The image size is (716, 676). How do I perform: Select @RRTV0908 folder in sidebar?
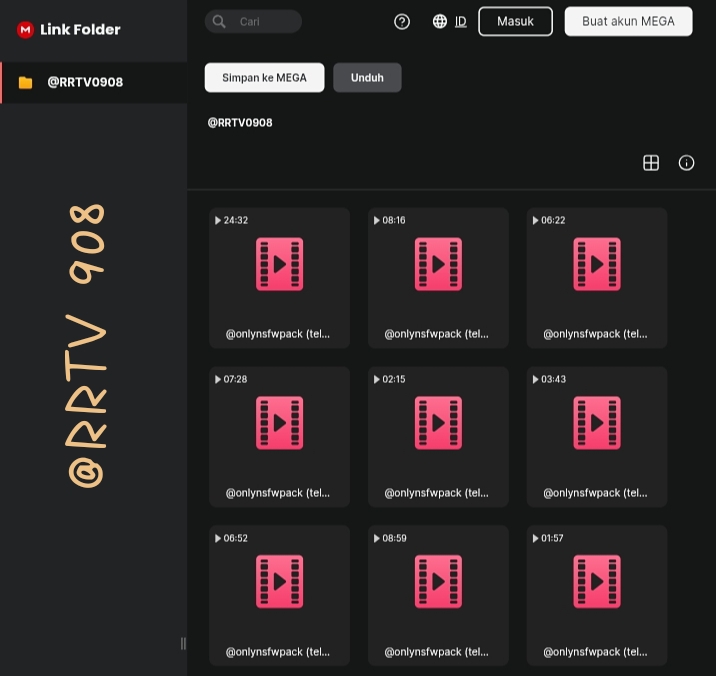click(x=94, y=82)
